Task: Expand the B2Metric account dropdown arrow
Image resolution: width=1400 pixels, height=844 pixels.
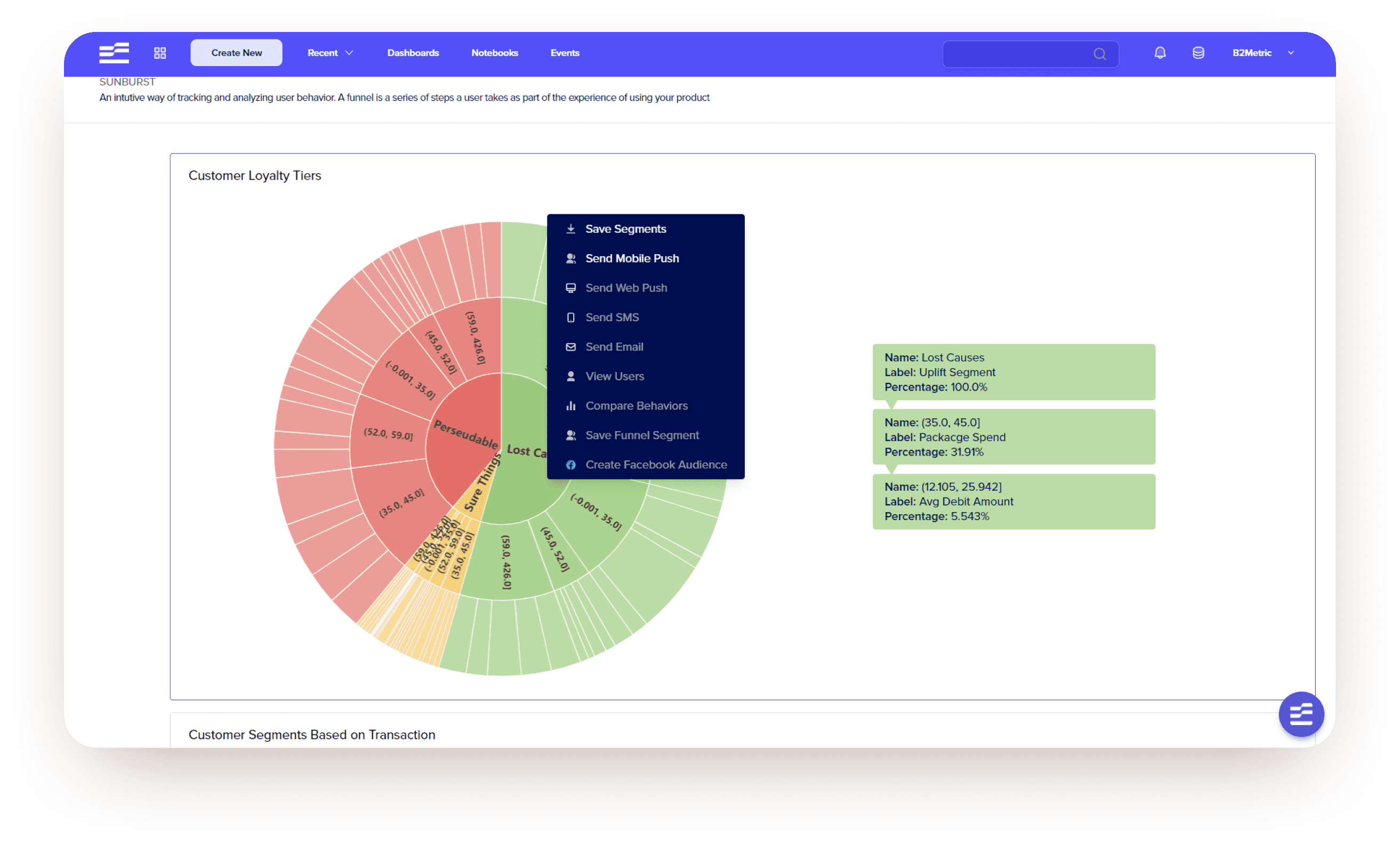Action: pyautogui.click(x=1291, y=53)
